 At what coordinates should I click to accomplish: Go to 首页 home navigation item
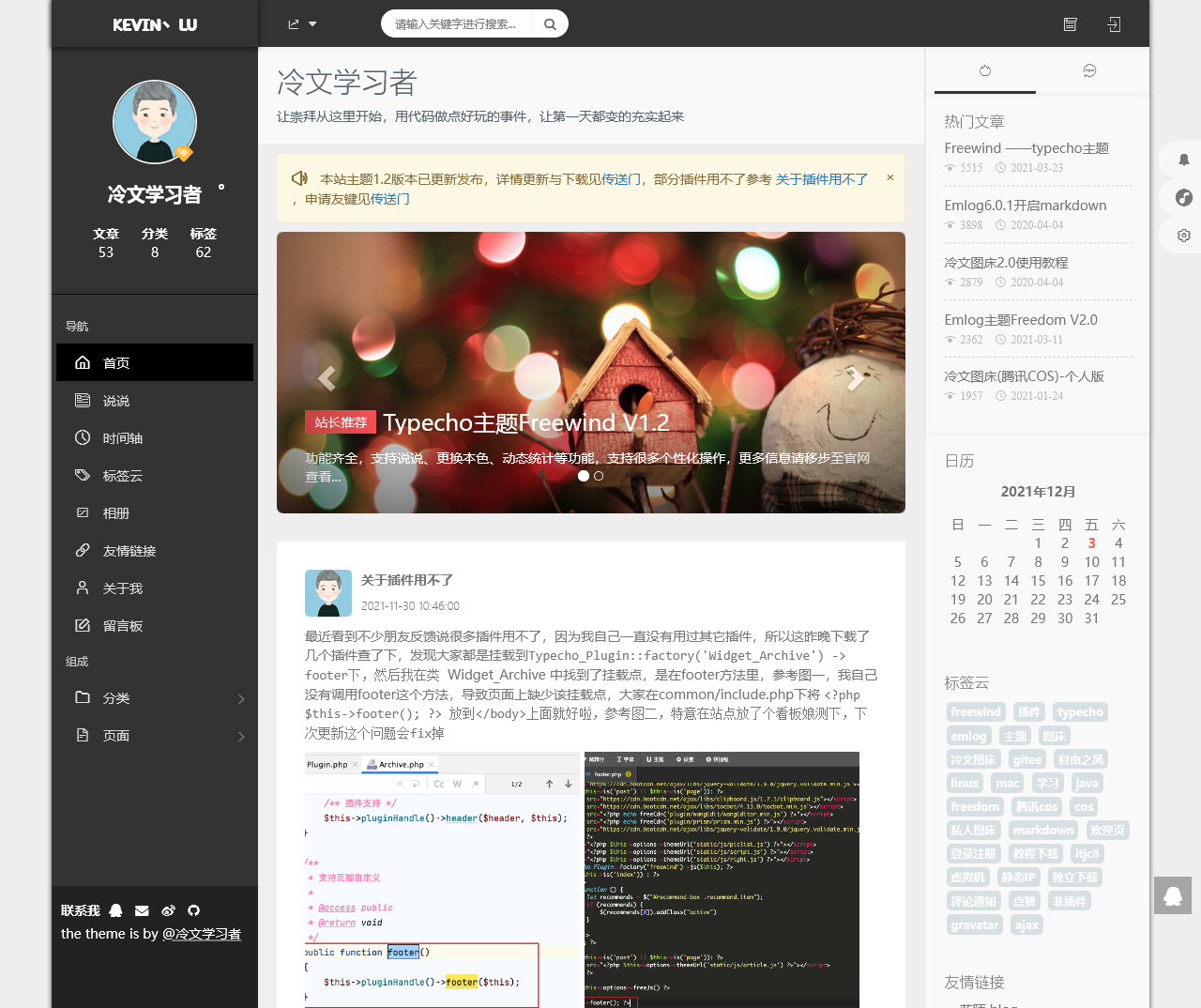[x=155, y=362]
